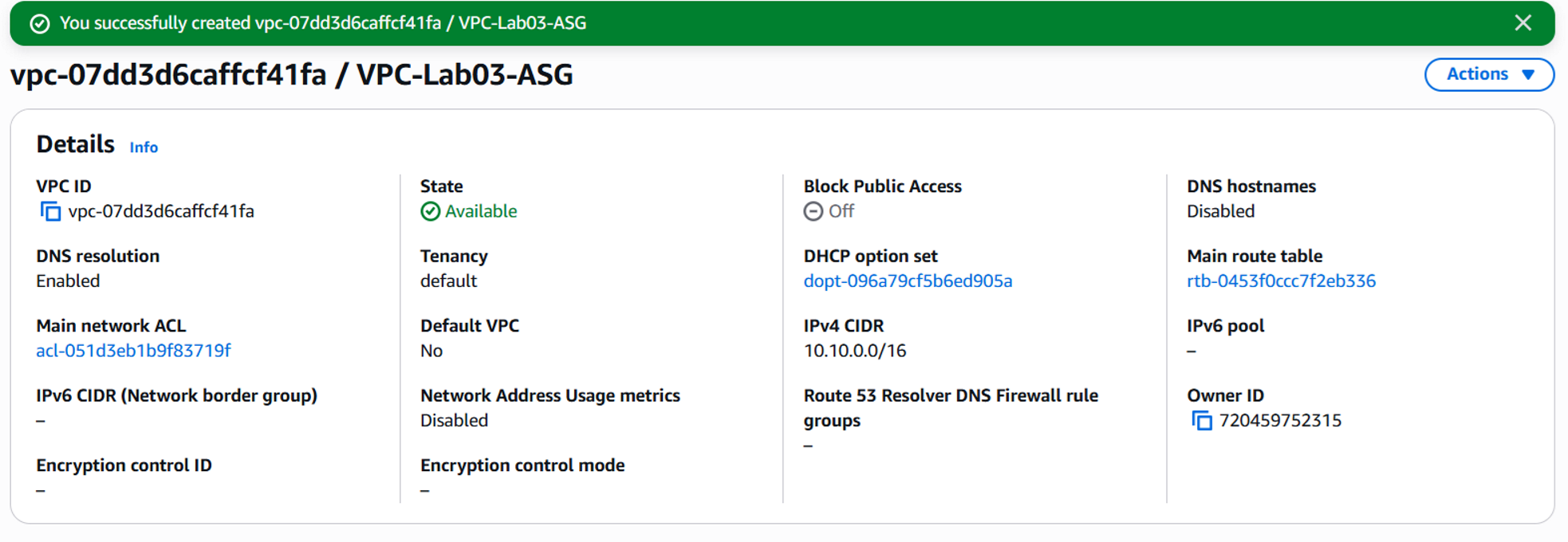Click the Details section heading
This screenshot has width=1568, height=542.
pos(76,144)
